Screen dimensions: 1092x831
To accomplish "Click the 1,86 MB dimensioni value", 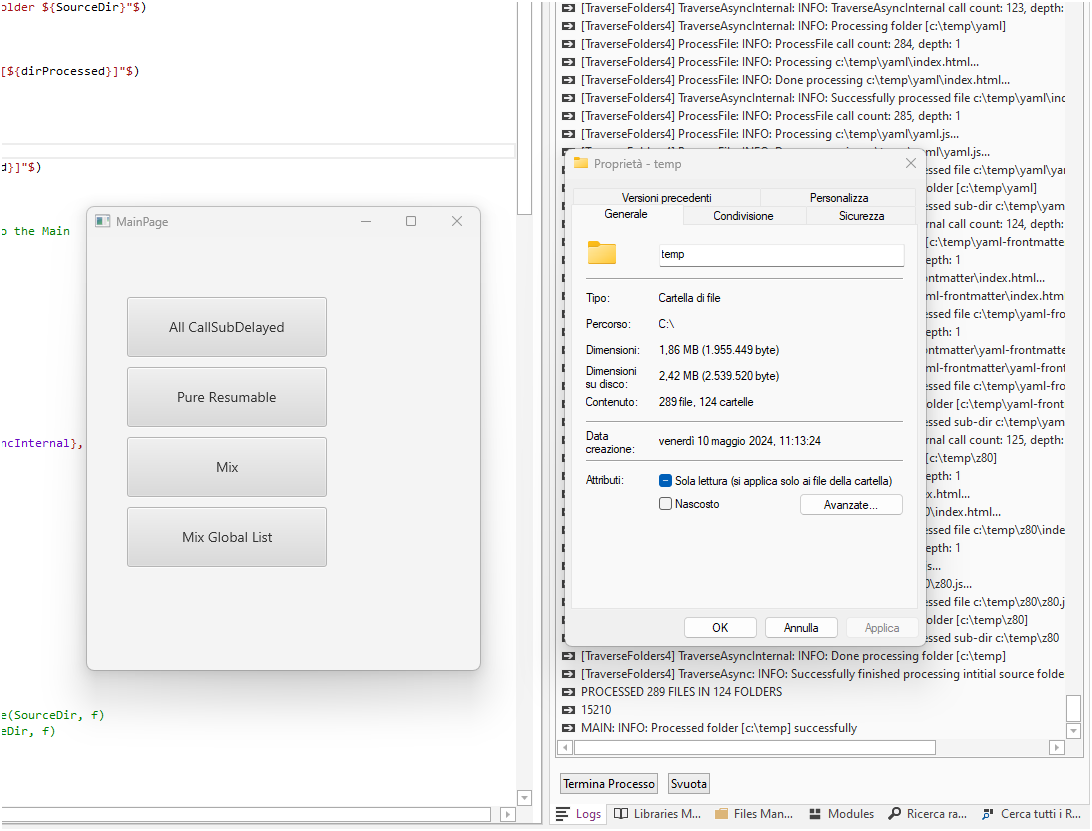I will 719,350.
